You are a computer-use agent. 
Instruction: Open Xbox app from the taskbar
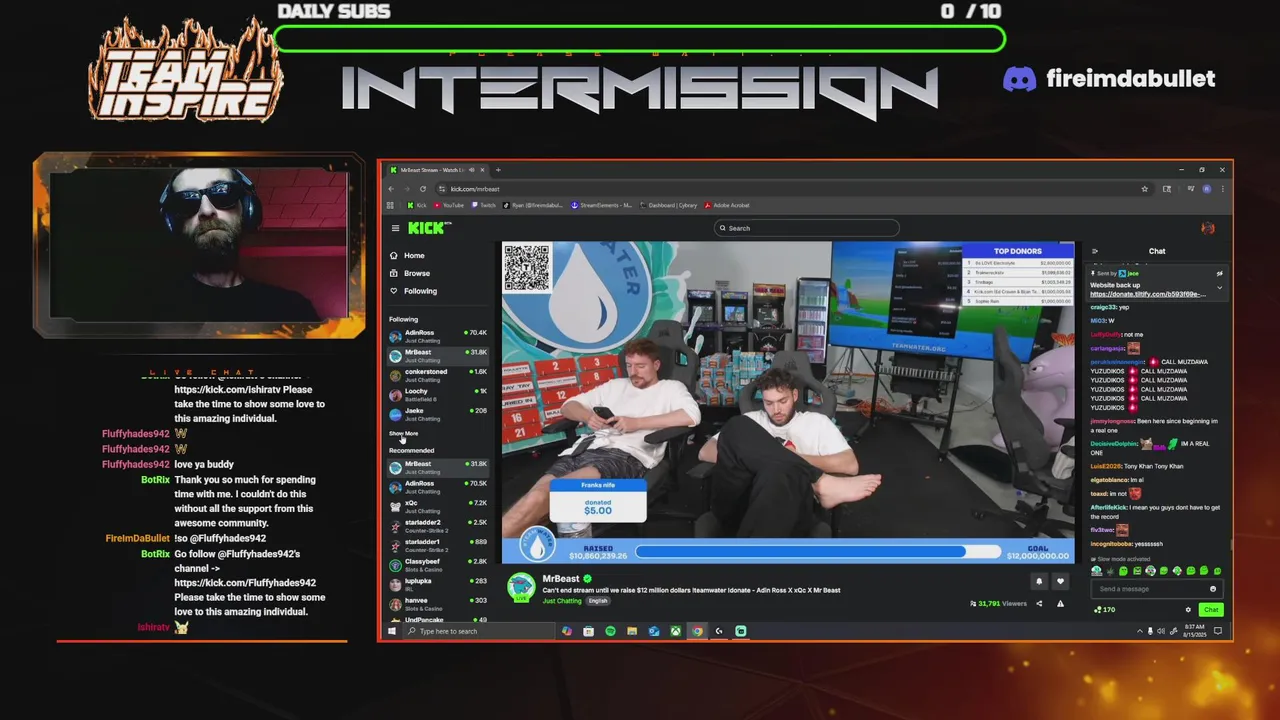tap(676, 631)
